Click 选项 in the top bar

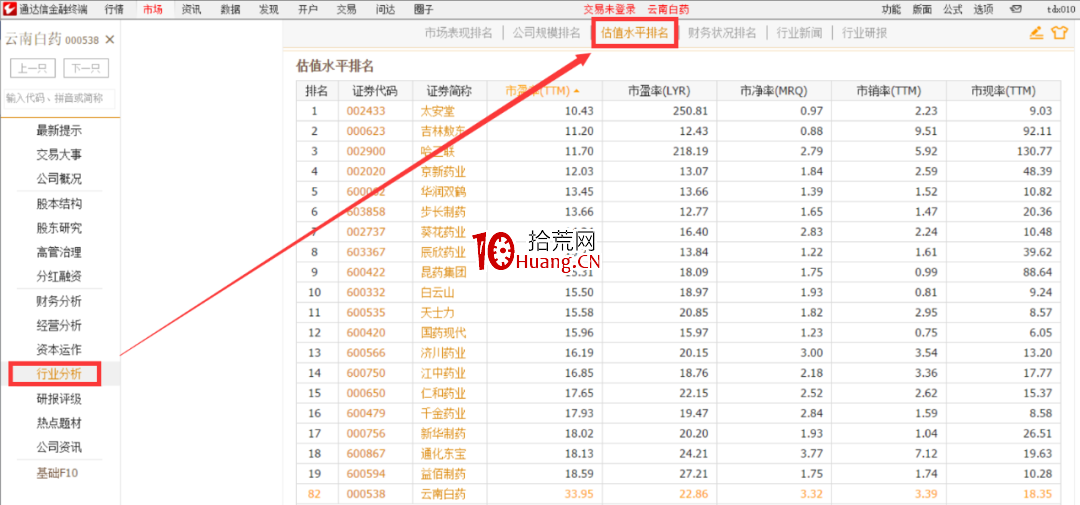(x=983, y=10)
